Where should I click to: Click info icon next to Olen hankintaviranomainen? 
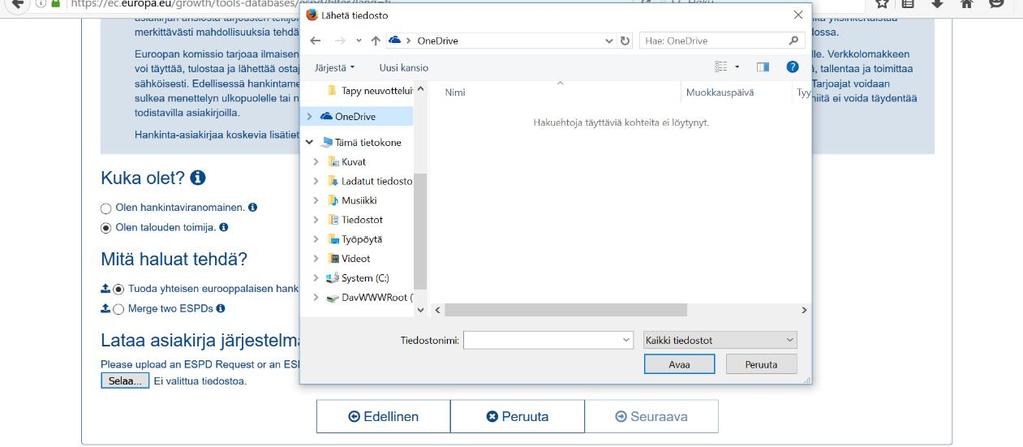point(252,207)
